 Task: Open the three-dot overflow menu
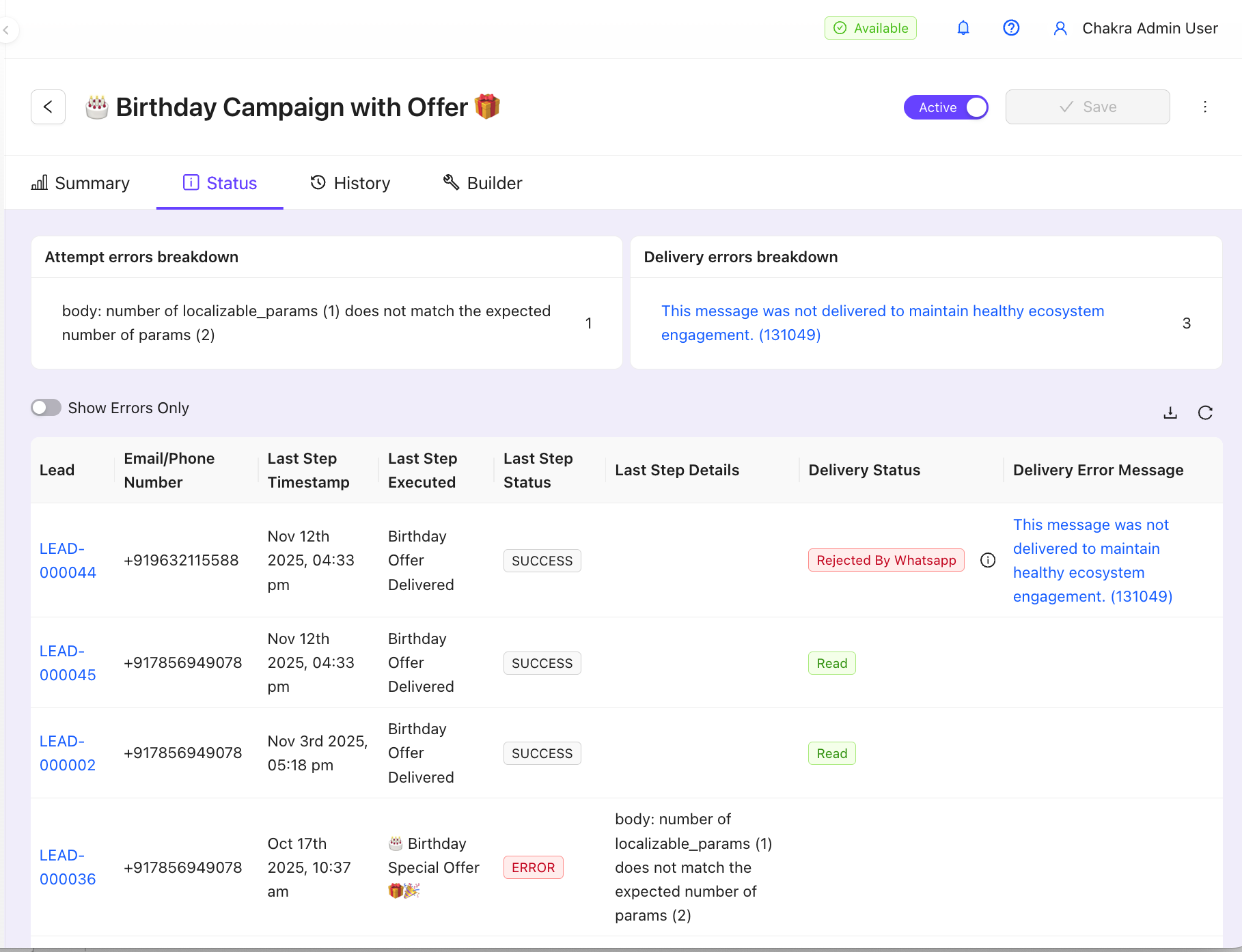click(x=1205, y=107)
